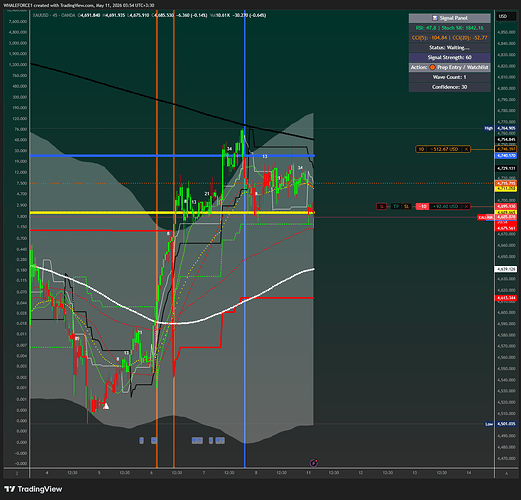Select the orange 10 quantity label on order
The width and height of the screenshot is (521, 500).
point(421,149)
